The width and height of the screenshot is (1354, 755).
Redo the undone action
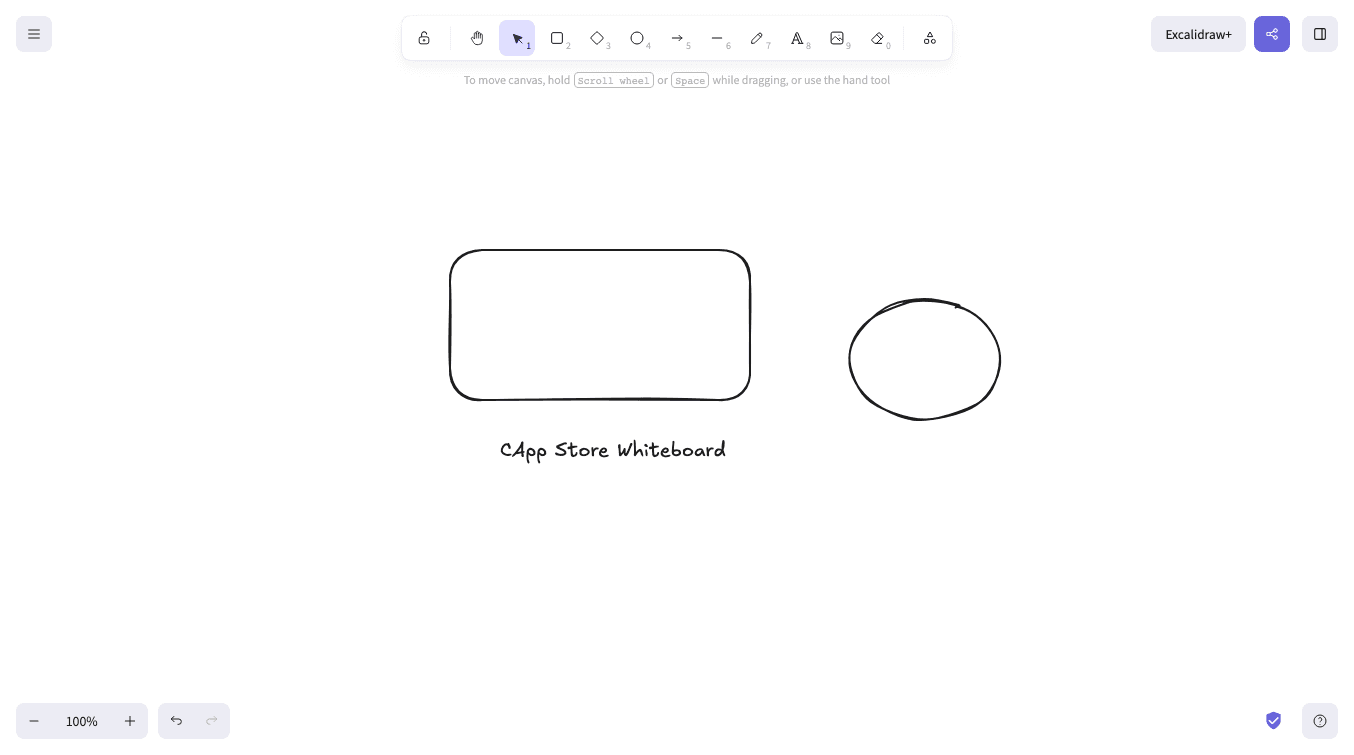pos(212,721)
